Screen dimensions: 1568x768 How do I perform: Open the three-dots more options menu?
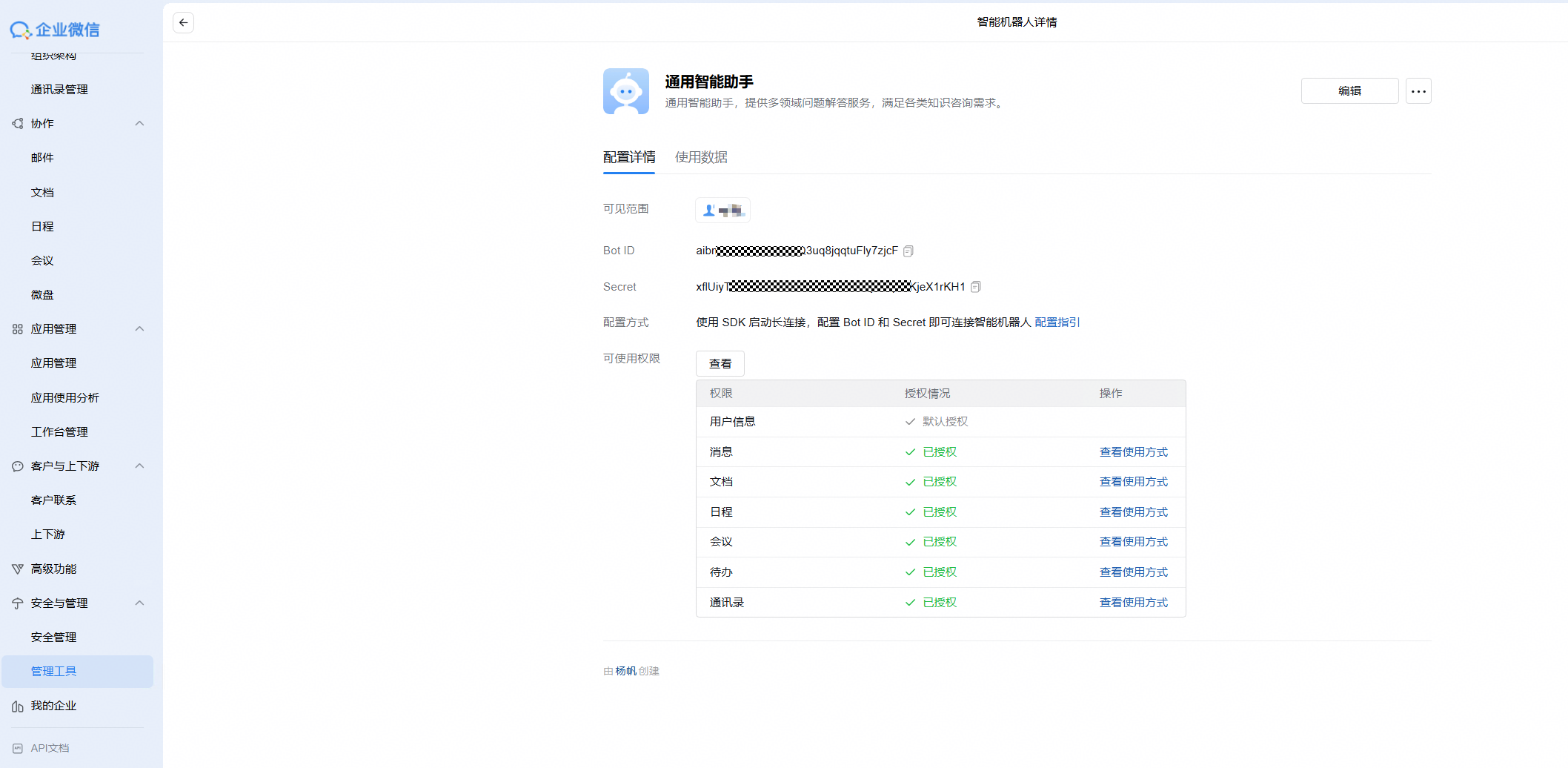tap(1418, 91)
